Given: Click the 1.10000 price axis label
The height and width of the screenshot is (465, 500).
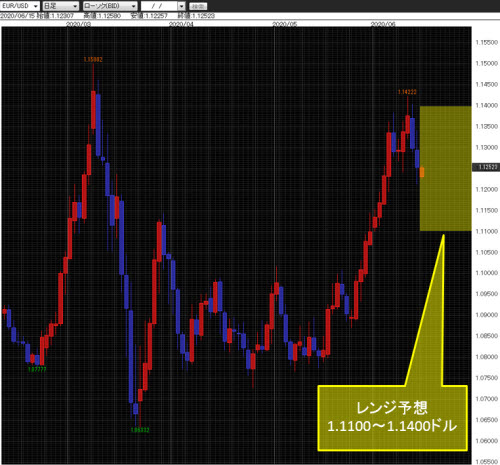Looking at the screenshot, I should coord(487,273).
